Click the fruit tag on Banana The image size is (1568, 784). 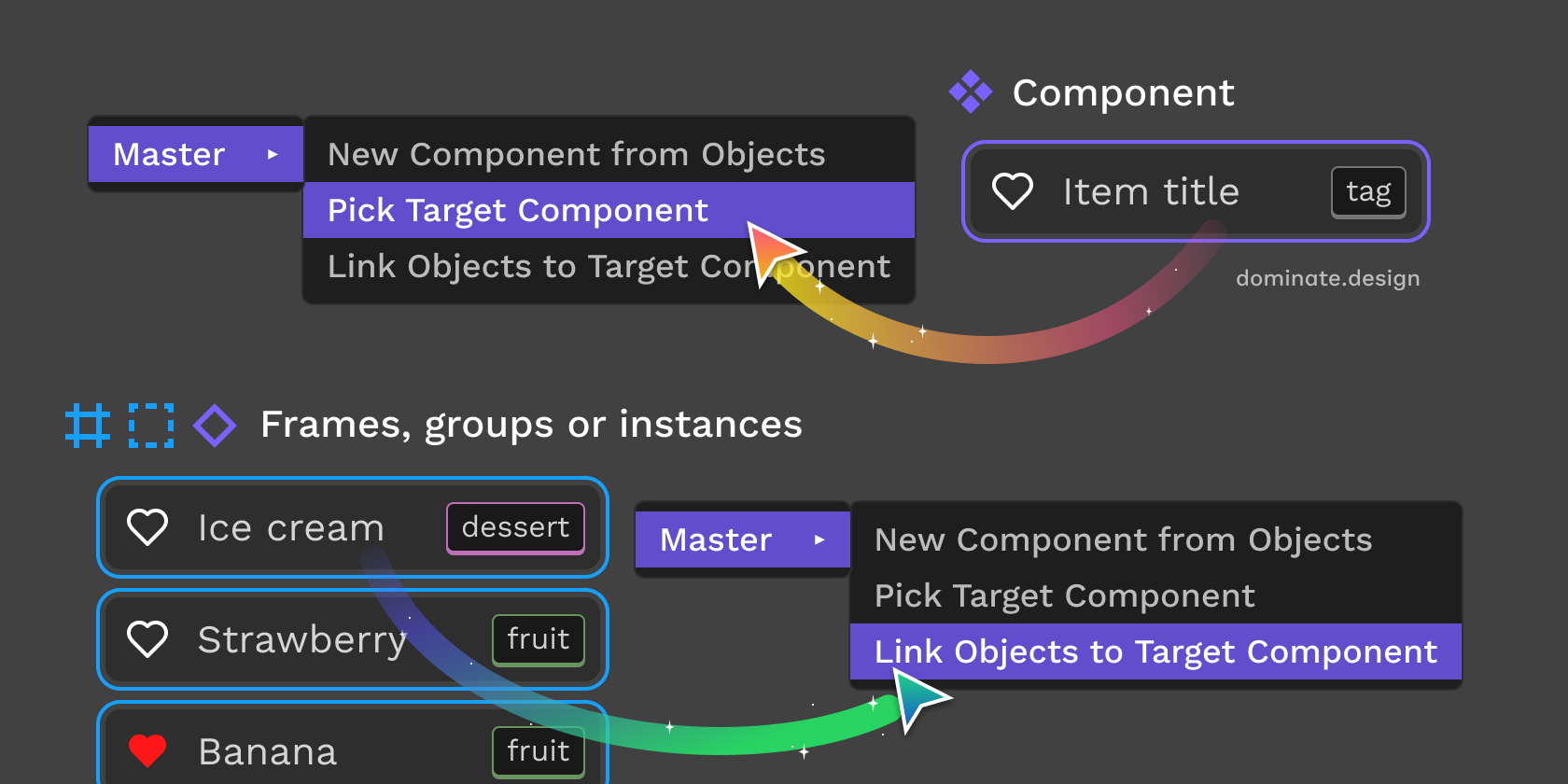click(539, 751)
